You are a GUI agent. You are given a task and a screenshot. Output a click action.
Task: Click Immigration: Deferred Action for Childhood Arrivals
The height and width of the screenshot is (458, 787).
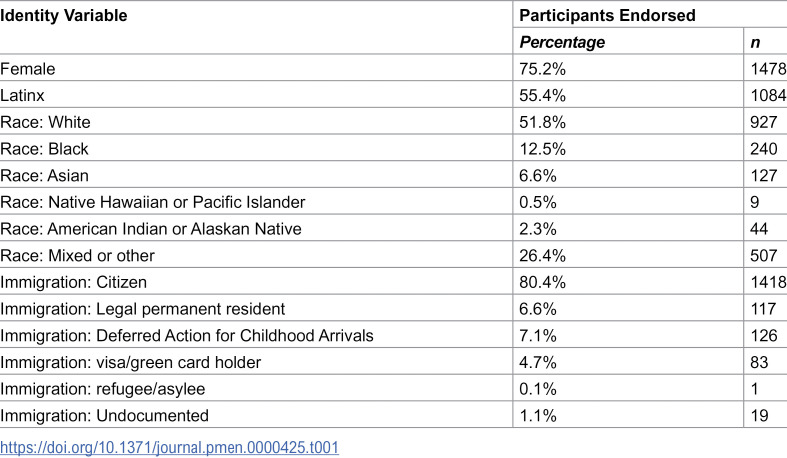tap(187, 335)
